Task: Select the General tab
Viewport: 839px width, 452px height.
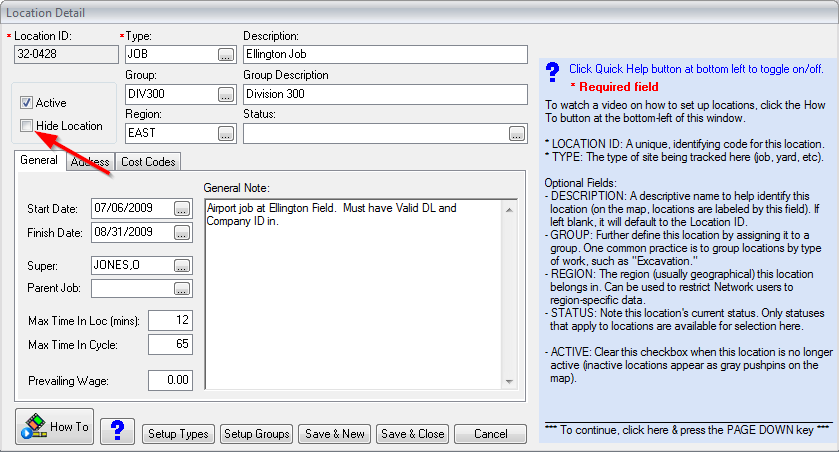Action: click(x=40, y=161)
